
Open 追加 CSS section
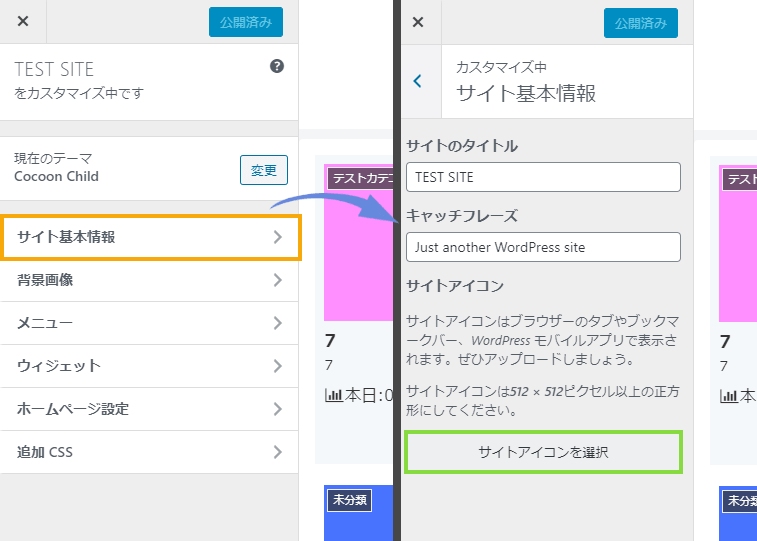pyautogui.click(x=149, y=452)
